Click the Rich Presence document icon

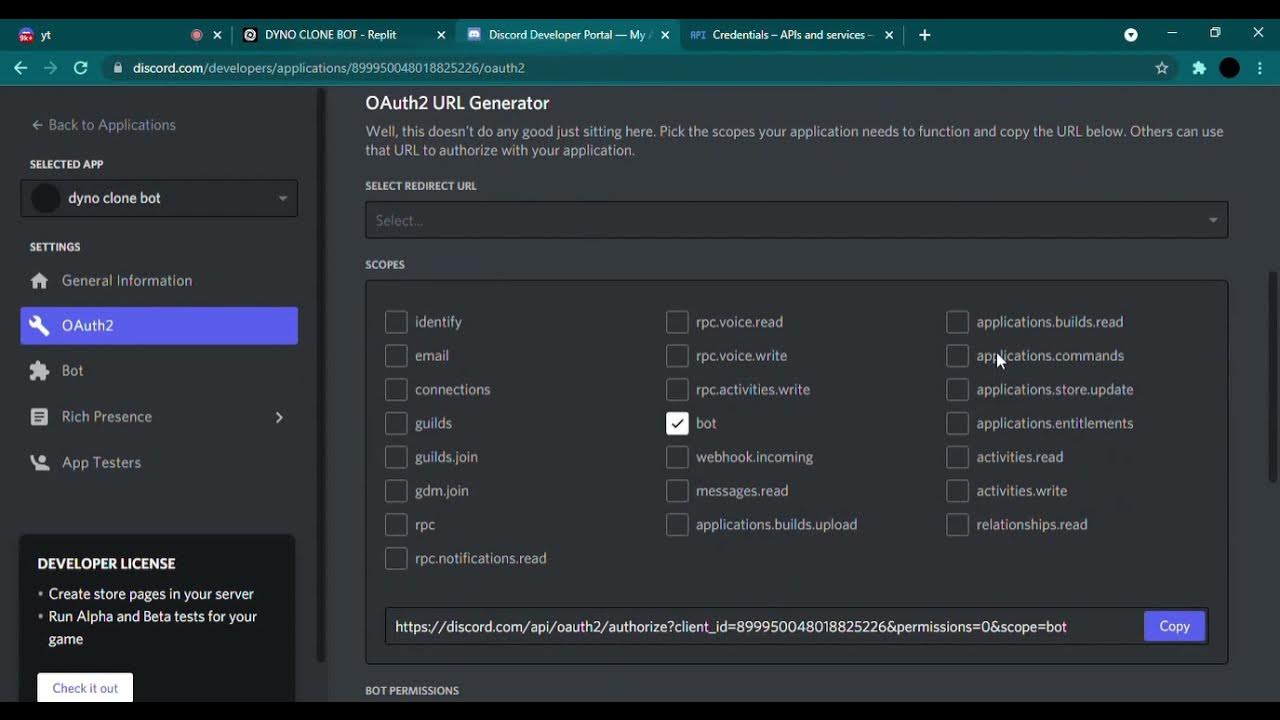click(39, 417)
